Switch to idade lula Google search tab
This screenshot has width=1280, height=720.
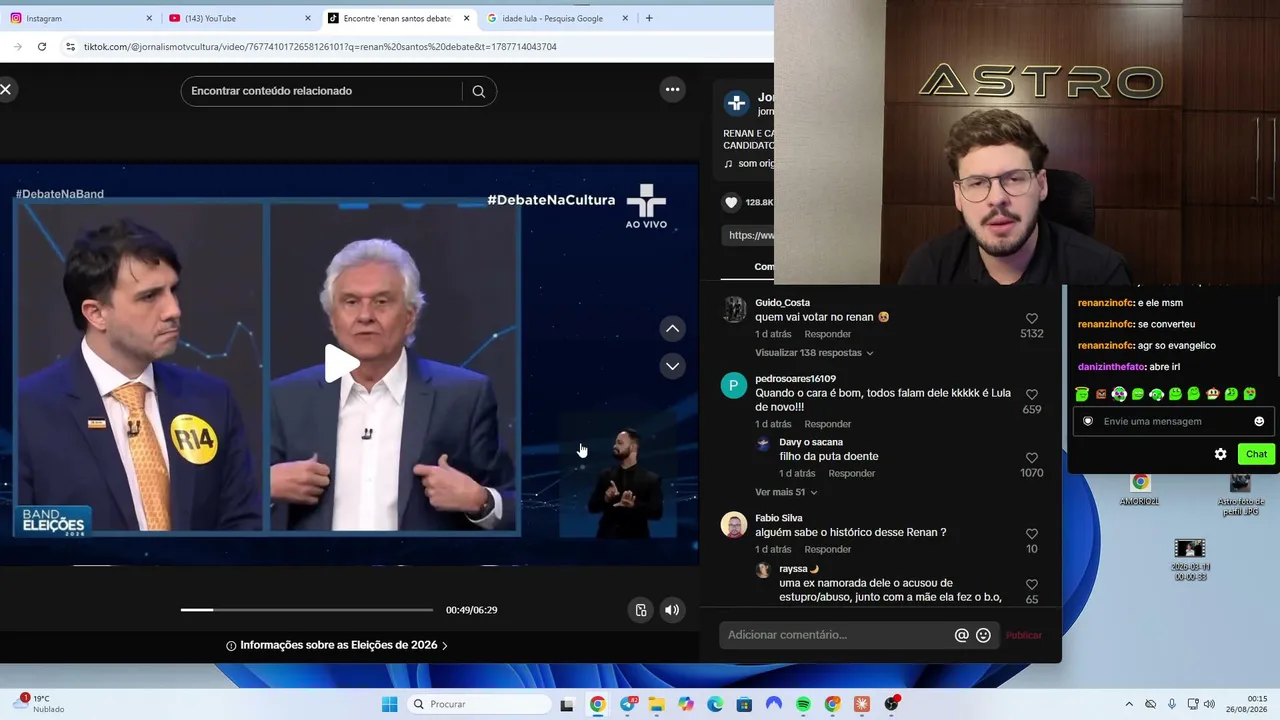(x=557, y=18)
